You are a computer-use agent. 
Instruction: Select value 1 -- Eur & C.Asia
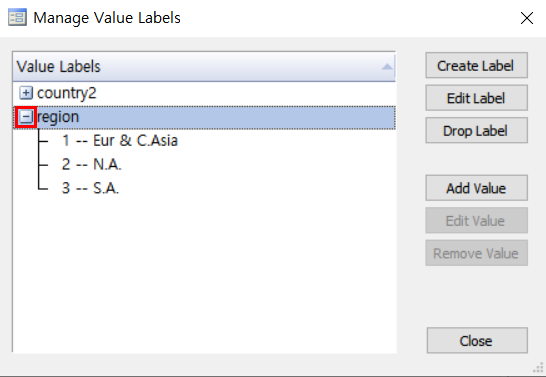pyautogui.click(x=120, y=141)
